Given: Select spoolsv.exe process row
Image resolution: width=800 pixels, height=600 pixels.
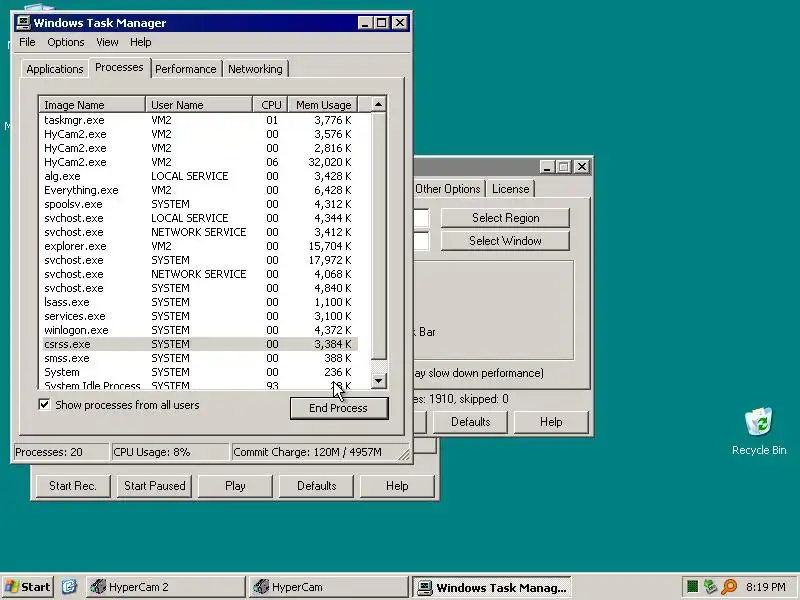Looking at the screenshot, I should (199, 204).
